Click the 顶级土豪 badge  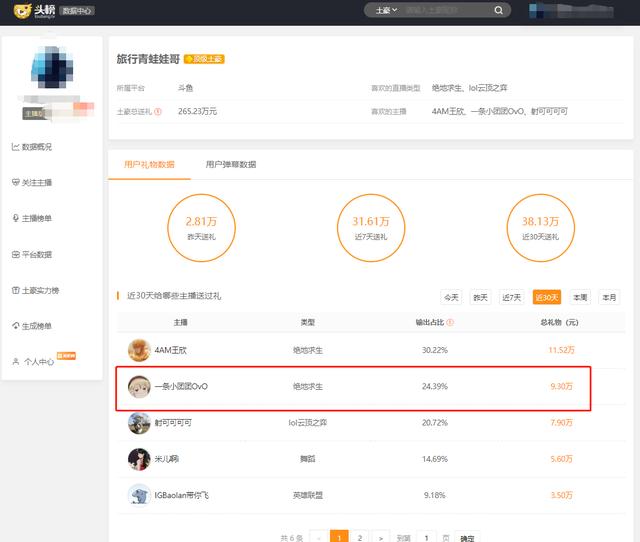(204, 59)
